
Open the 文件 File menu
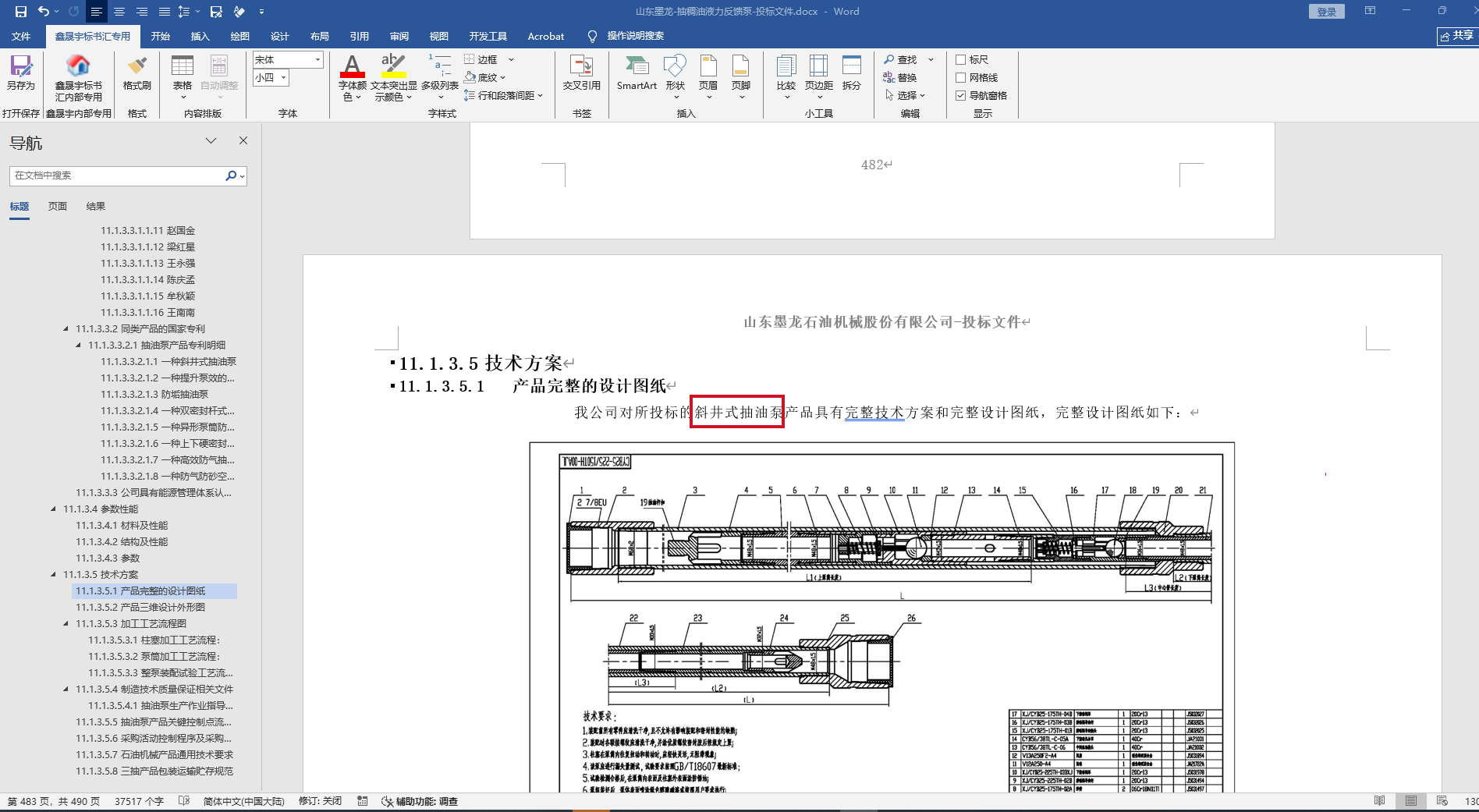click(21, 36)
